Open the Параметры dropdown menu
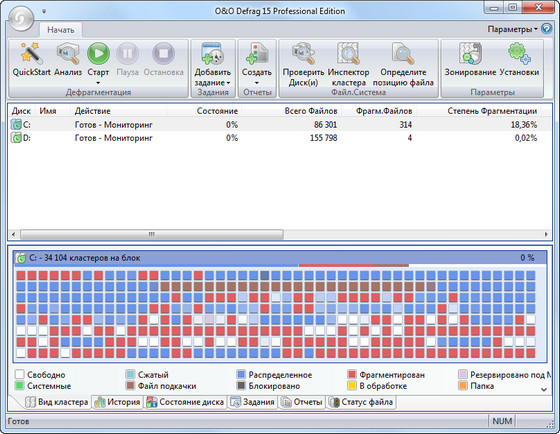 coord(512,29)
